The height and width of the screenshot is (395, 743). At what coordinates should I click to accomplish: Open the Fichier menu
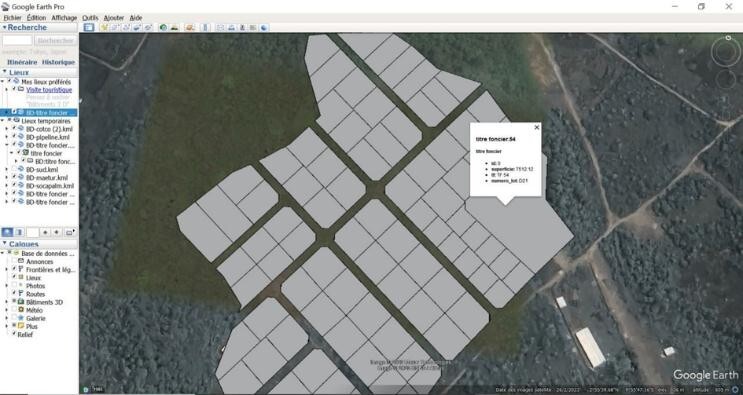pyautogui.click(x=12, y=18)
